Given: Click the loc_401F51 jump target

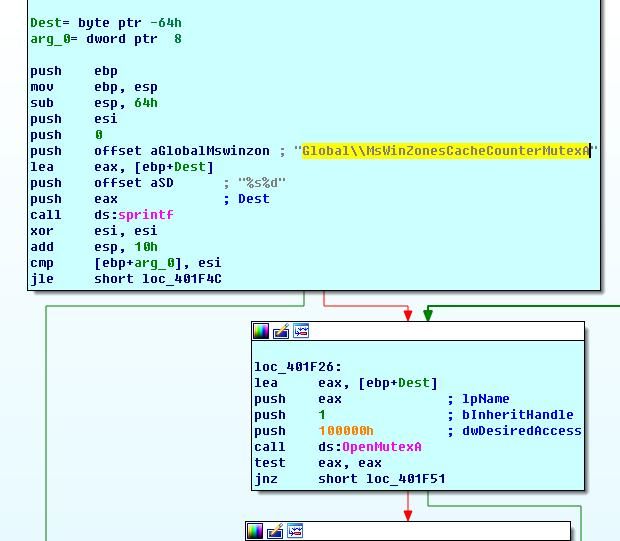Looking at the screenshot, I should tap(406, 479).
